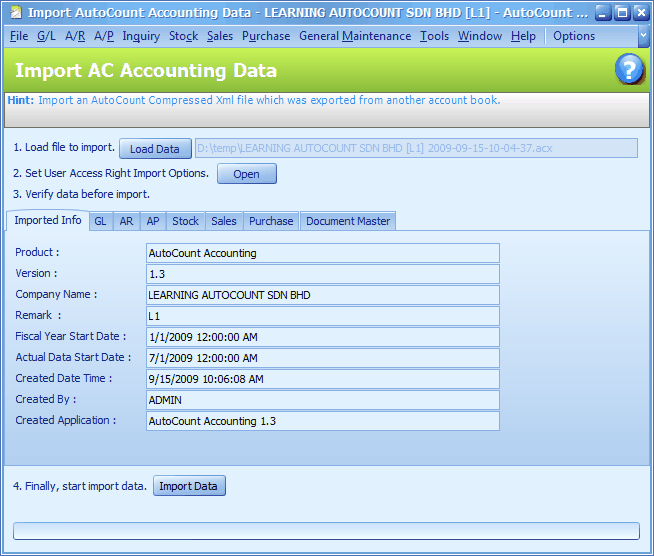Open the Inquiry menu
Screen dimensions: 654x556
tap(141, 36)
